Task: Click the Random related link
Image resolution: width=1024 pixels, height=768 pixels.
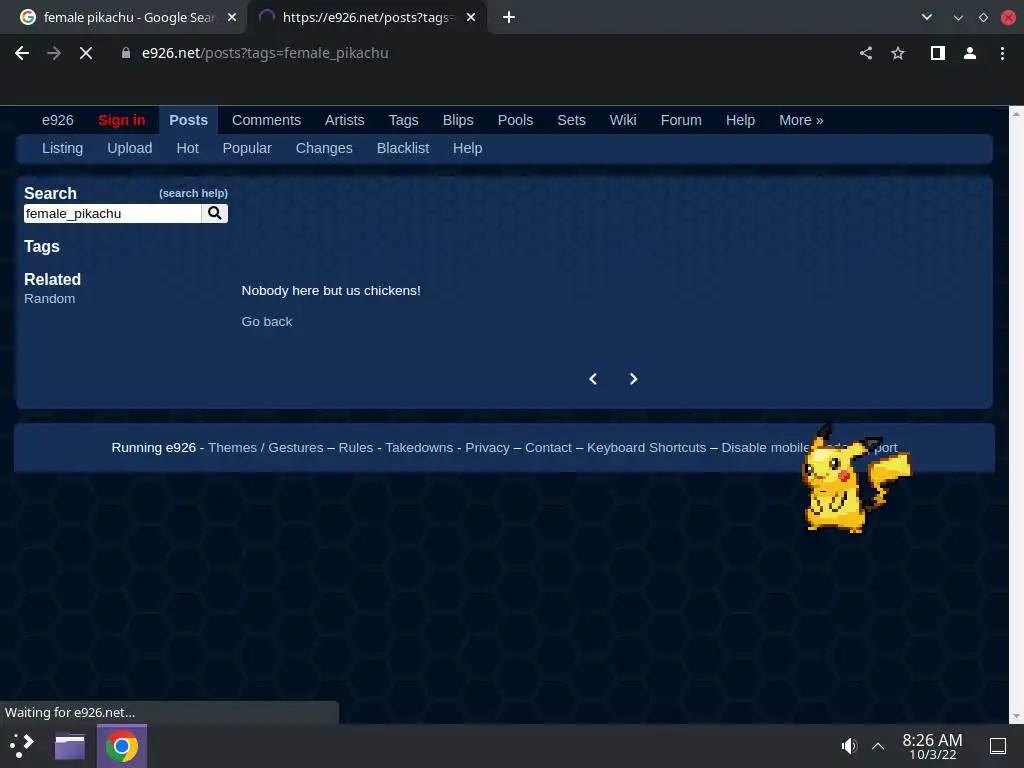Action: point(50,298)
